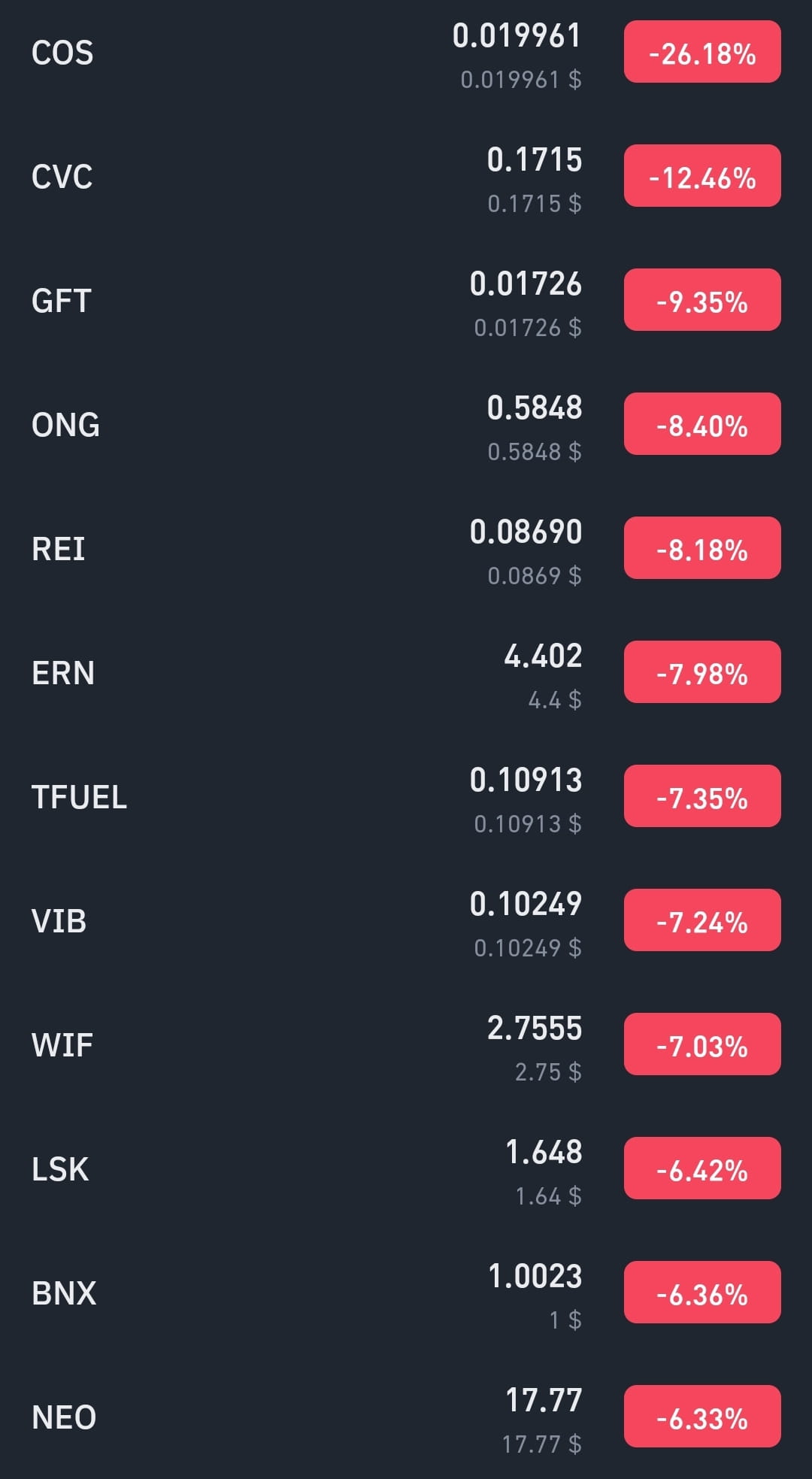Open the COS coin row

pos(406,53)
